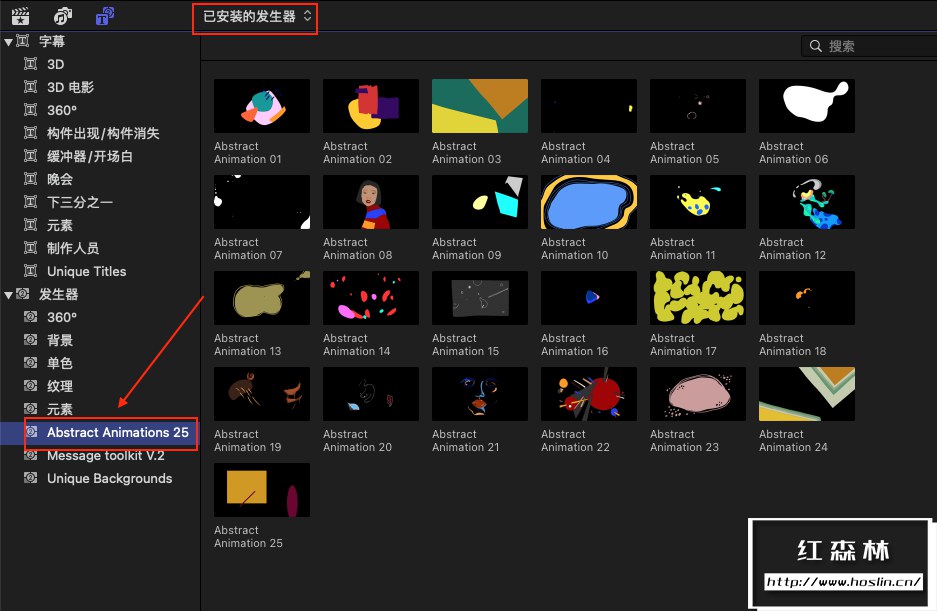Select the 制作人员 category

[100, 248]
